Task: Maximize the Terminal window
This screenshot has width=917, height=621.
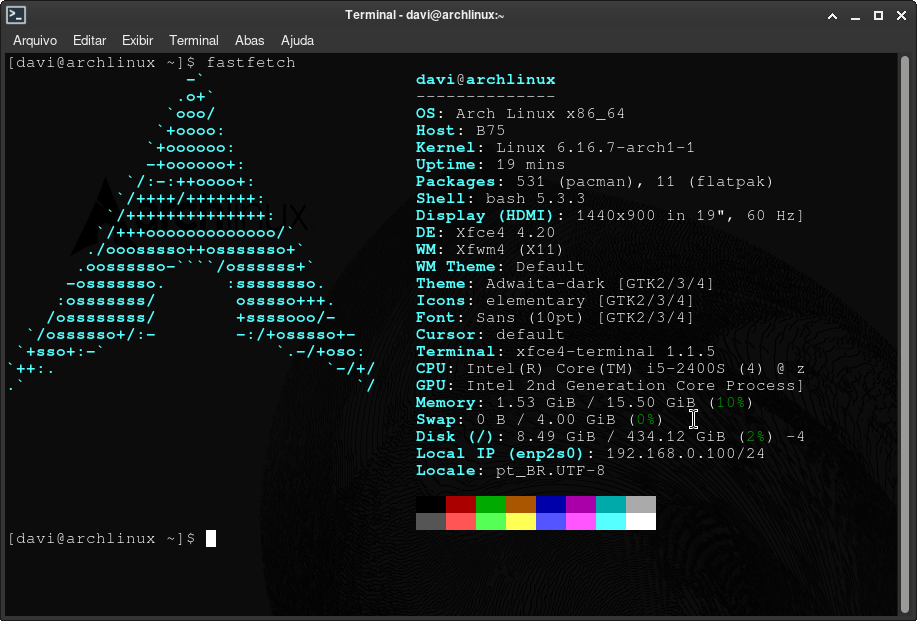Action: coord(878,15)
